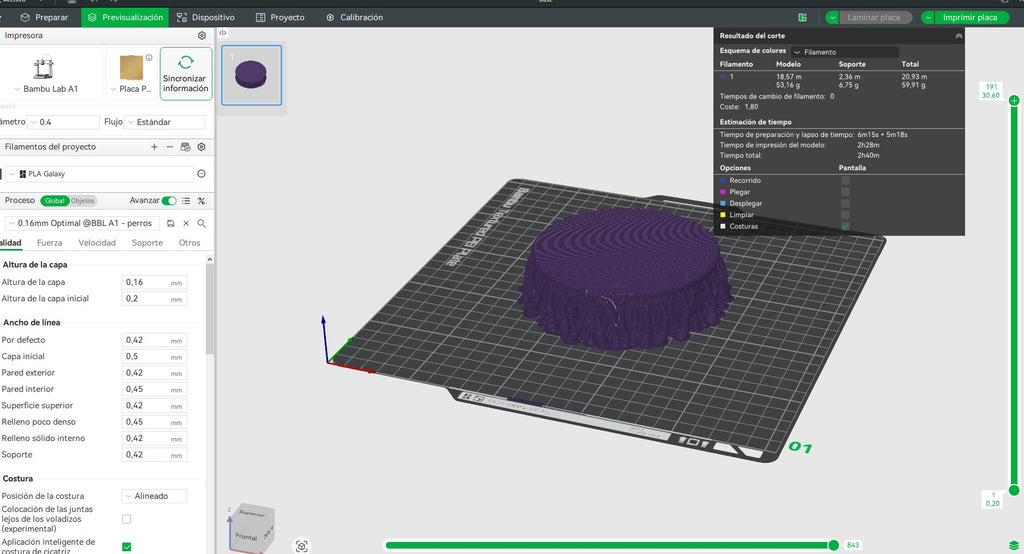This screenshot has height=554, width=1024.
Task: Click the Laminar placa button
Action: [x=875, y=18]
